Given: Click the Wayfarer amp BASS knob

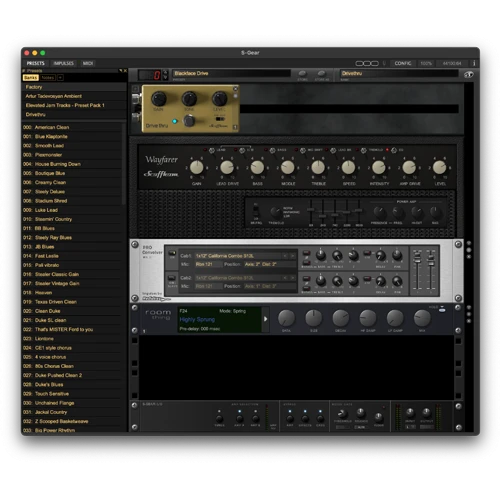Looking at the screenshot, I should [x=257, y=167].
